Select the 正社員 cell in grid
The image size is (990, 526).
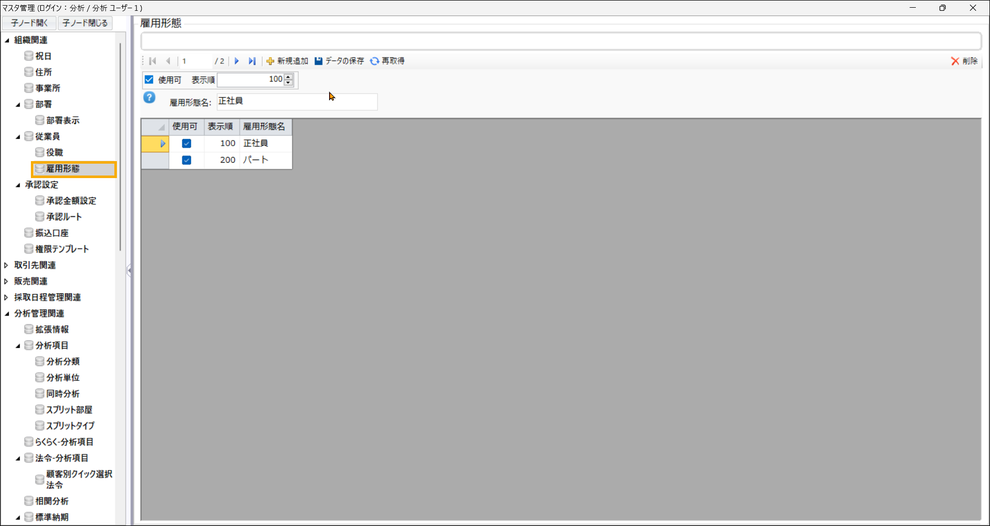pyautogui.click(x=266, y=144)
